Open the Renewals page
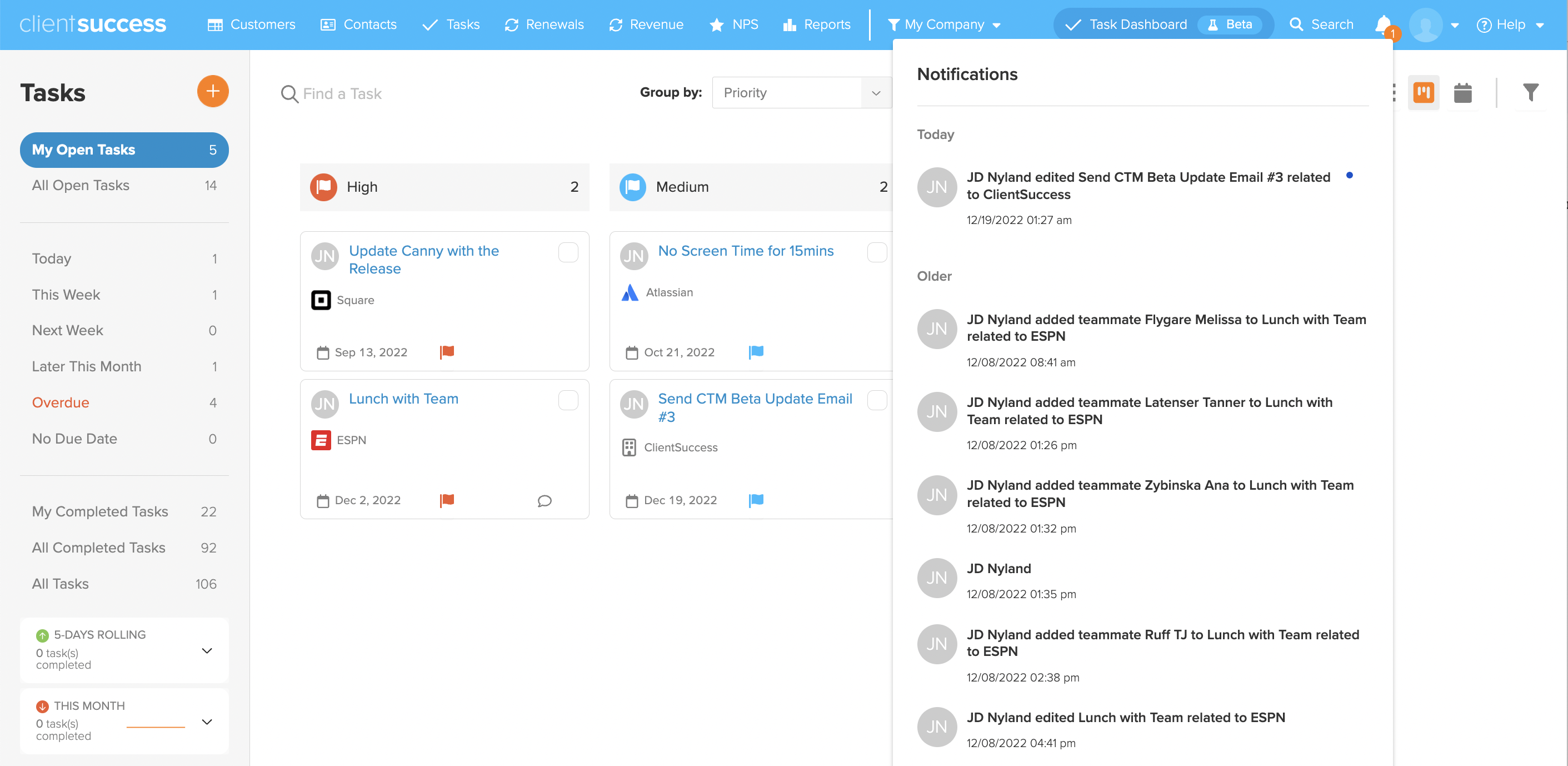 click(543, 25)
